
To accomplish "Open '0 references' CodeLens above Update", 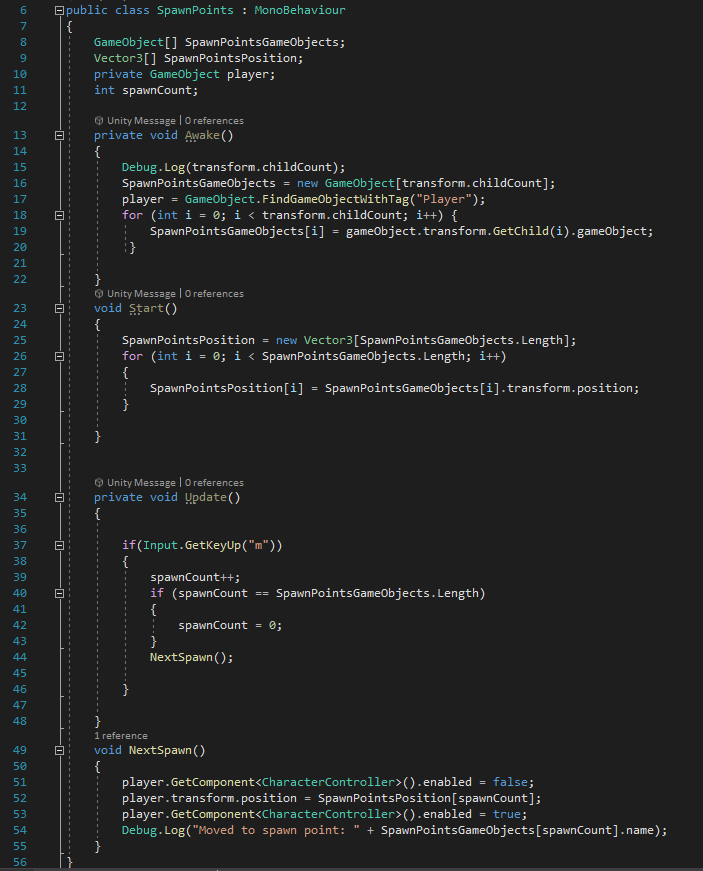I will tap(214, 483).
